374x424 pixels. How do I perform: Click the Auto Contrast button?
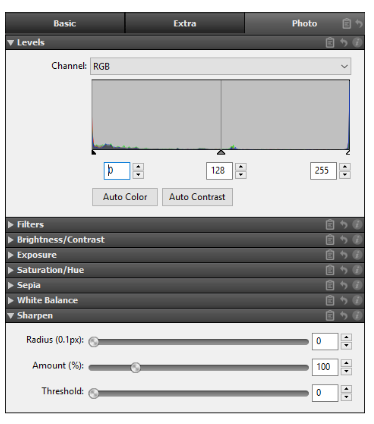[x=197, y=197]
